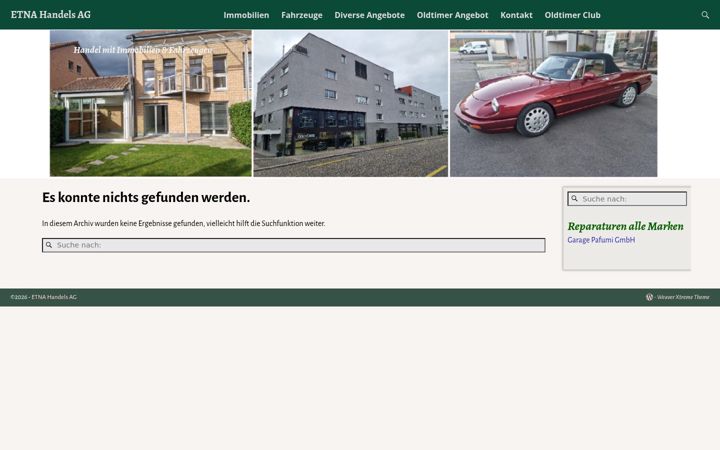Click the '©2026 - ETNA Handels AG' copyright text
720x450 pixels.
click(x=44, y=297)
